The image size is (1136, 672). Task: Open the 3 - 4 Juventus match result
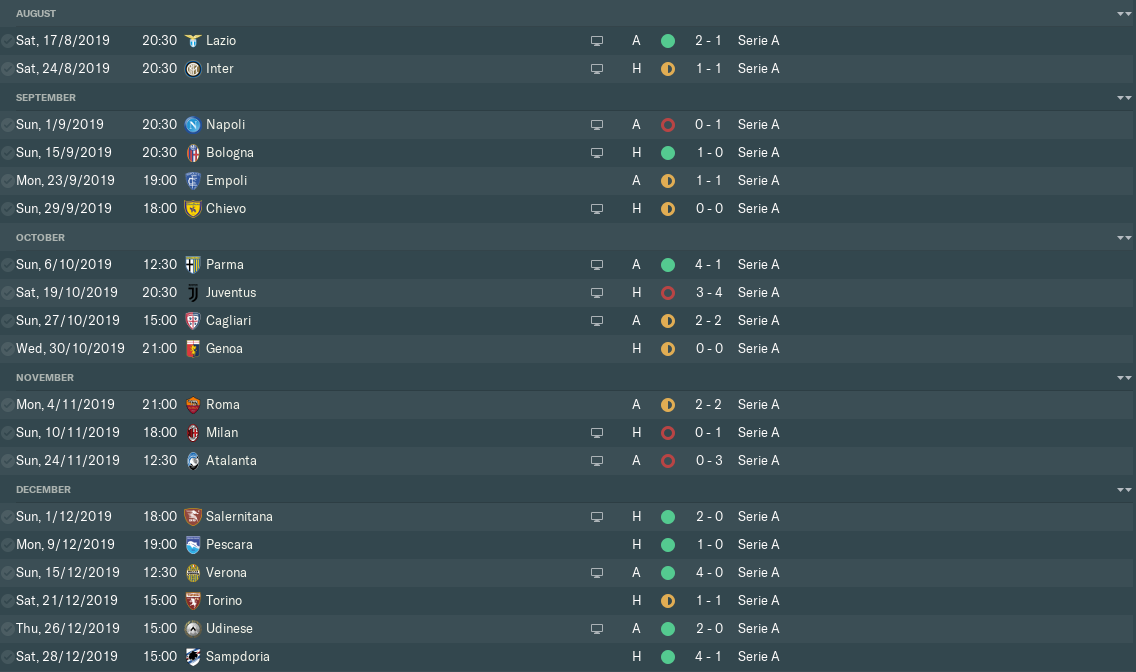click(709, 293)
